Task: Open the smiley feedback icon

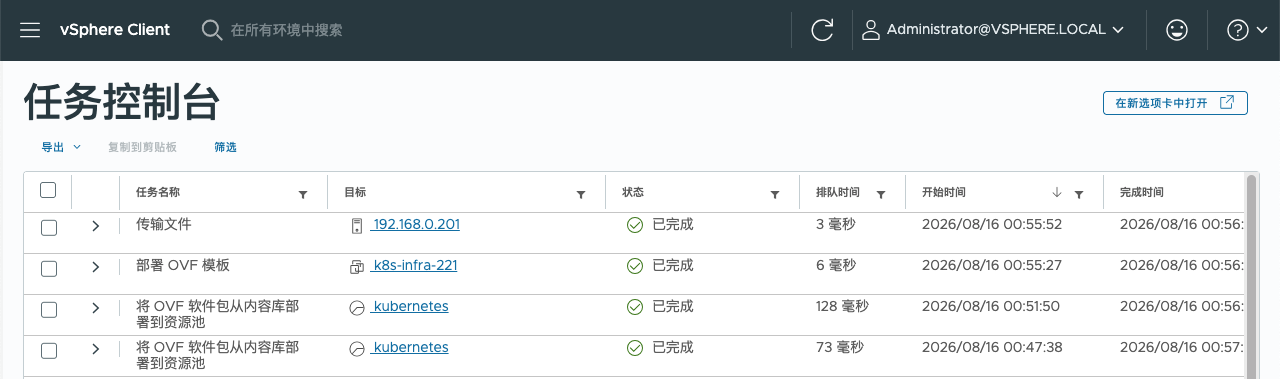Action: pyautogui.click(x=1177, y=30)
